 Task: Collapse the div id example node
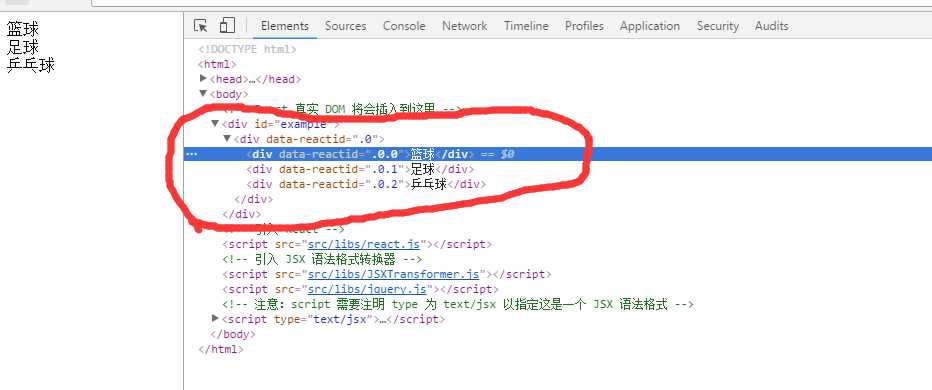[215, 123]
